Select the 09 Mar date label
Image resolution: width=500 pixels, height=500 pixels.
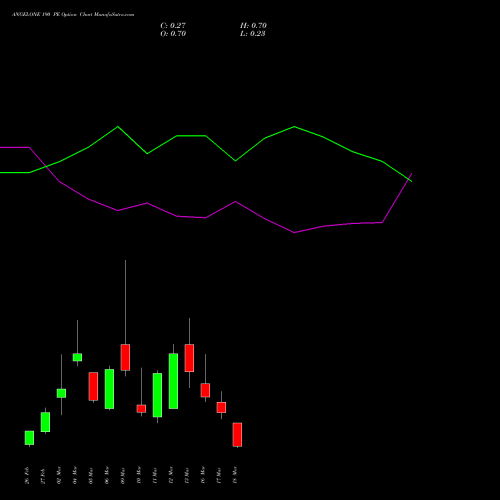[123, 475]
